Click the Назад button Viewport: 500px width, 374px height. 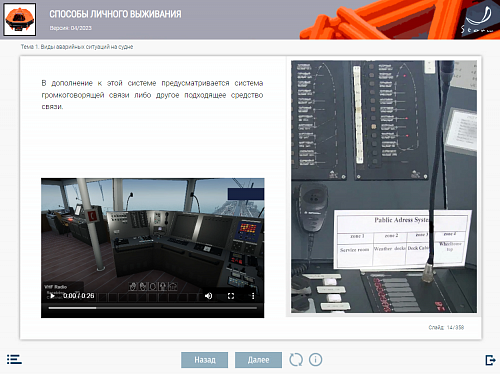pyautogui.click(x=205, y=360)
